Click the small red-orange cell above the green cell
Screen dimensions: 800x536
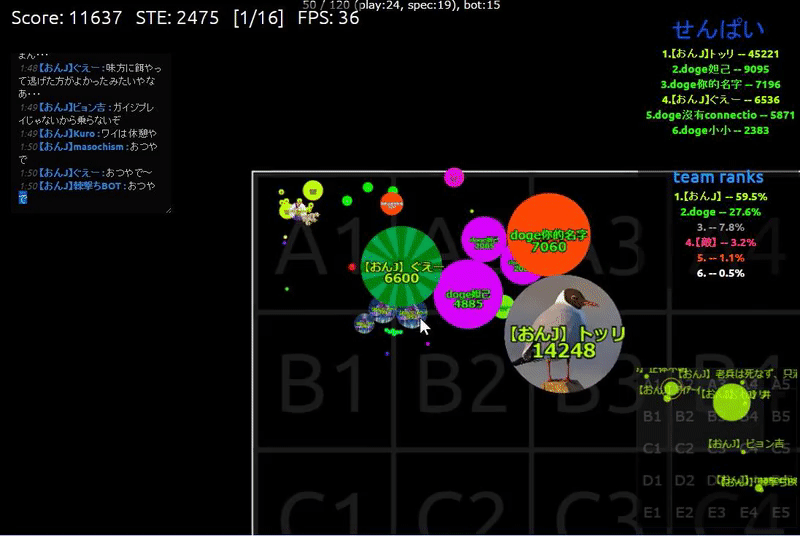tap(391, 203)
